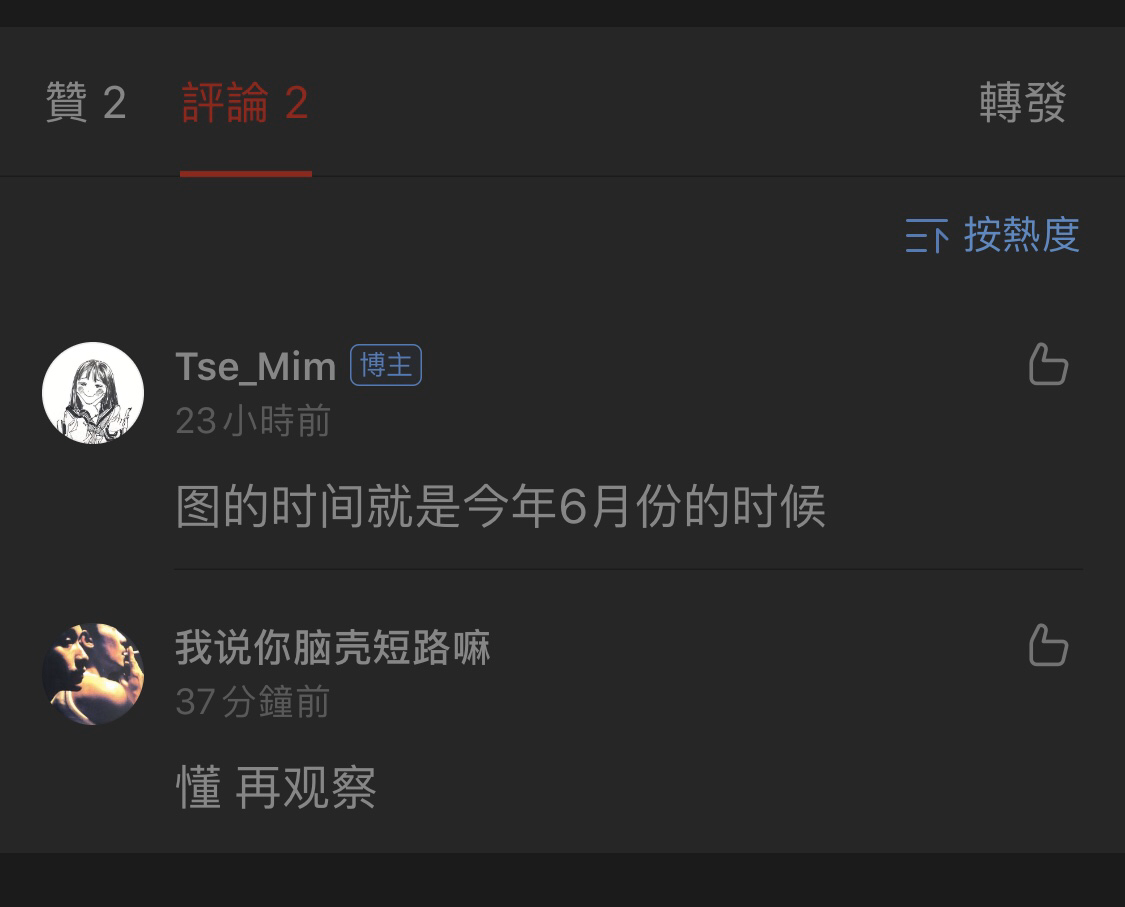Click the 37分鐘前 timestamp
Screen dimensions: 1125x907
tap(253, 701)
